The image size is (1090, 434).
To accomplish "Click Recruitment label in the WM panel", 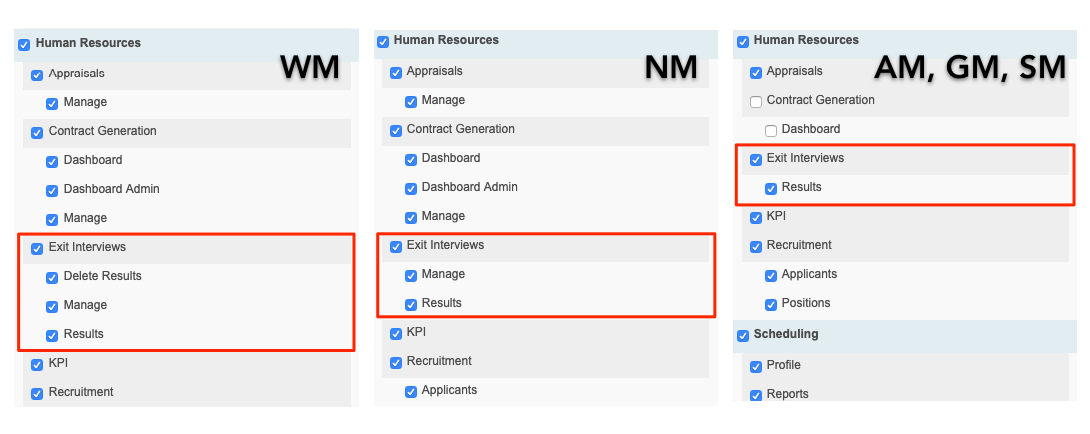I will (x=81, y=392).
